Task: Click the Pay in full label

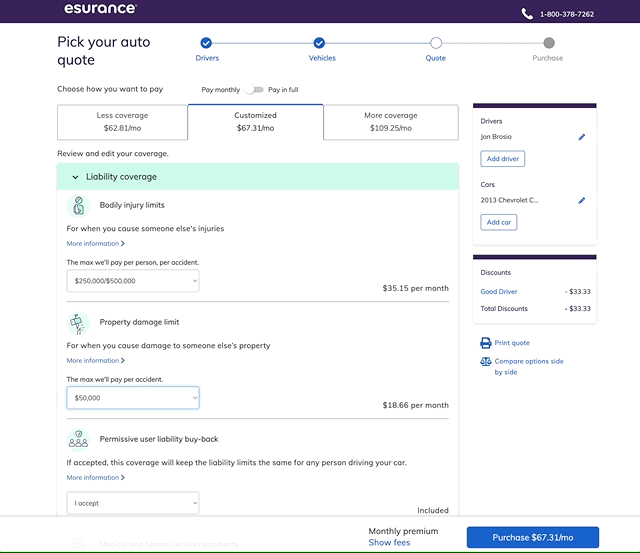Action: tap(283, 90)
